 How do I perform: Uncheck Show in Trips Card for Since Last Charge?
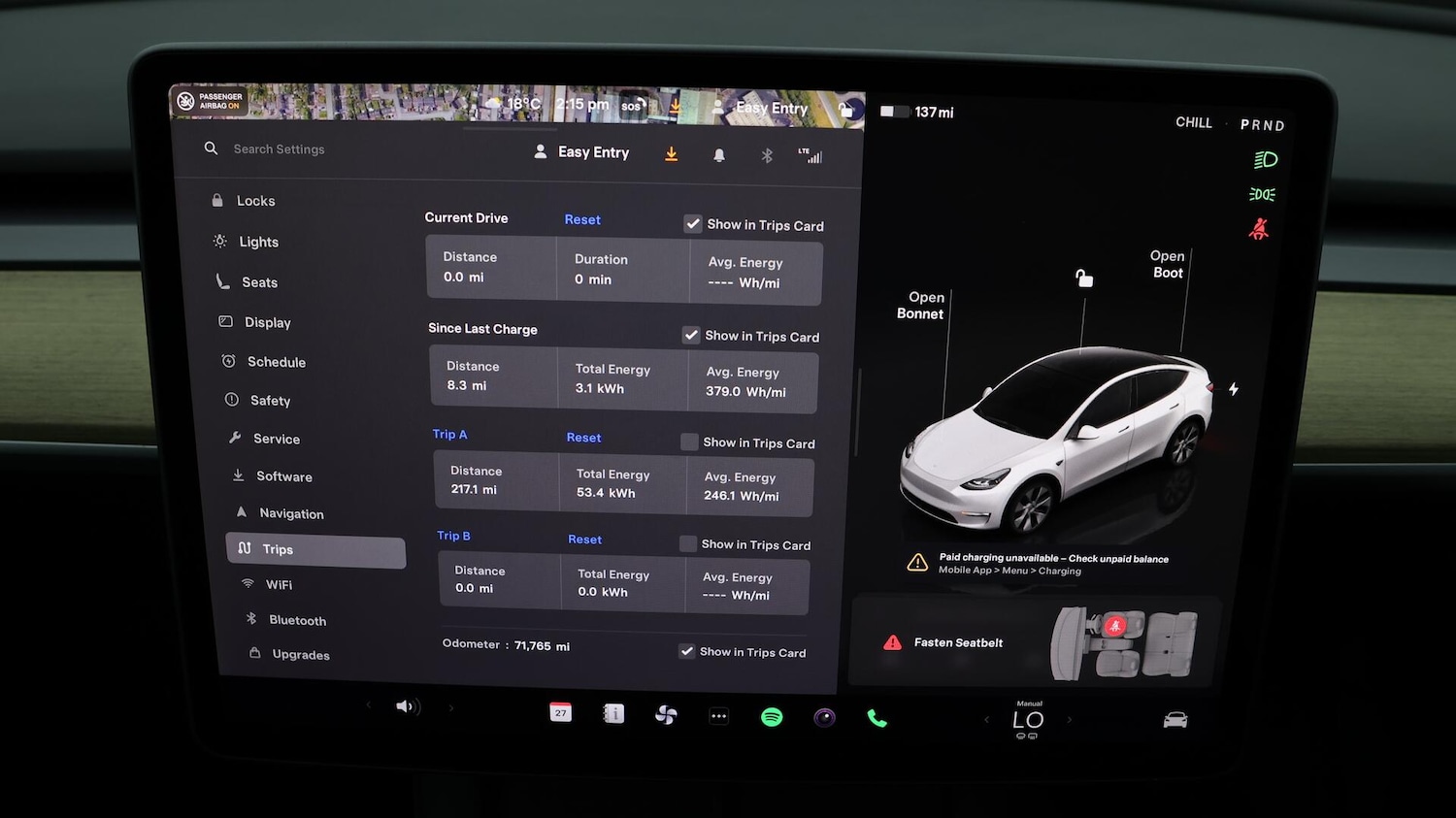coord(691,335)
